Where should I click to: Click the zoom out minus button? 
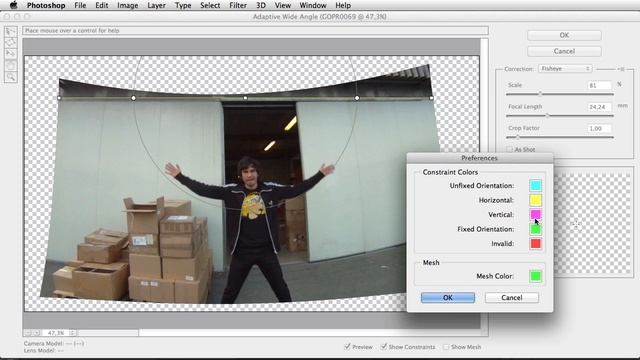tap(28, 333)
